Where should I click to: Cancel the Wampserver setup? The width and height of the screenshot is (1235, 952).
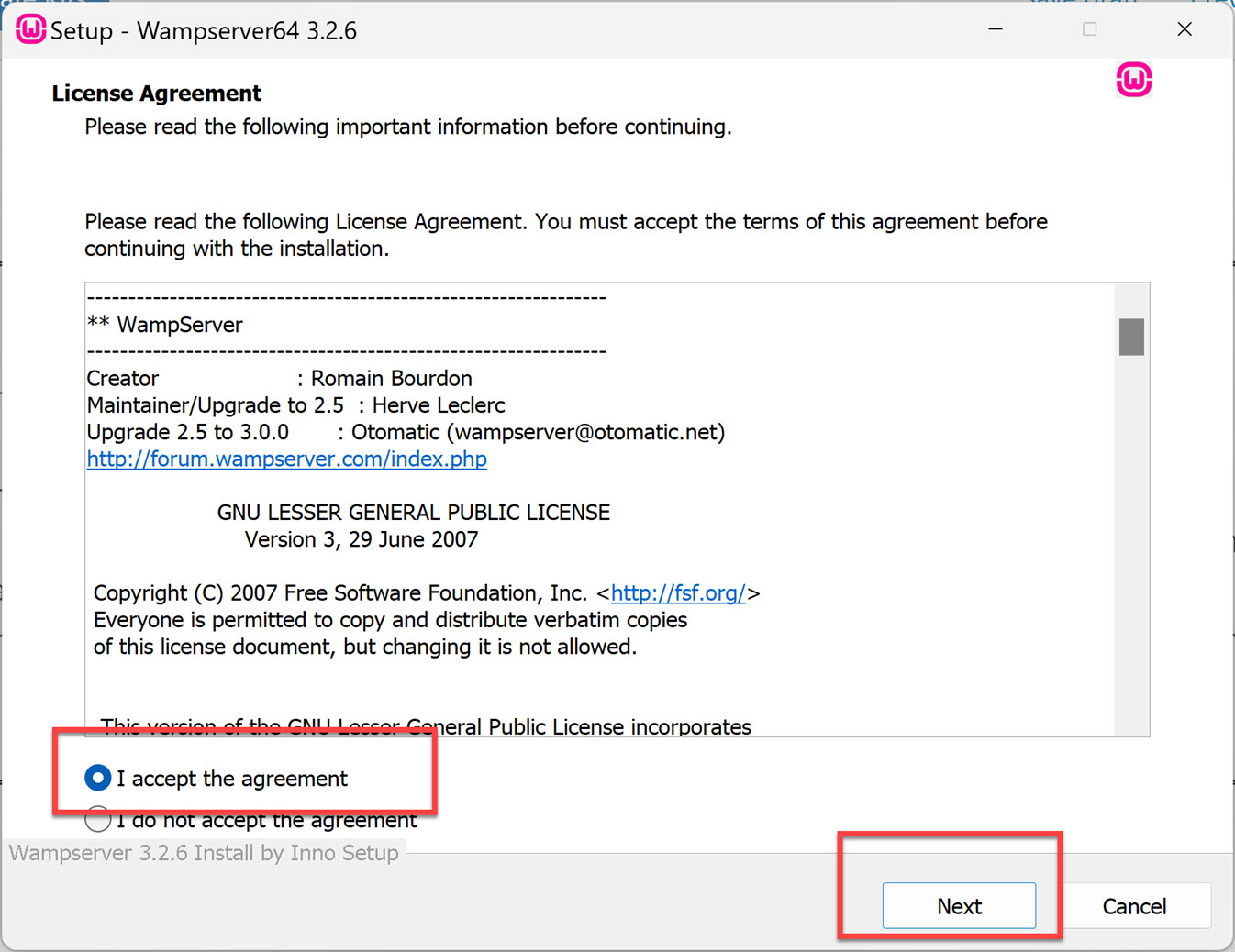point(1136,905)
